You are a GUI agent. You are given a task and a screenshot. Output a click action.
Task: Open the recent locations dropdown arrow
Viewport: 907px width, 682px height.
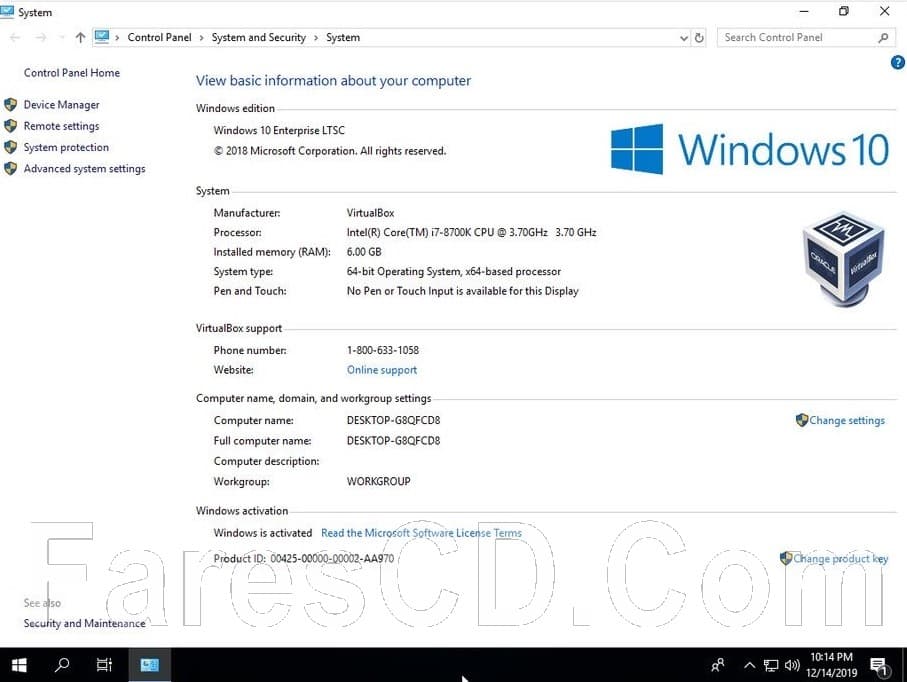click(61, 38)
